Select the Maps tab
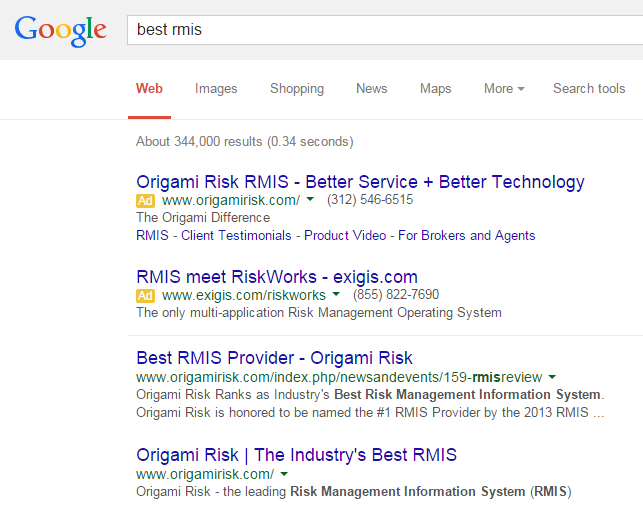Viewport: 643px width, 513px height. pyautogui.click(x=435, y=89)
